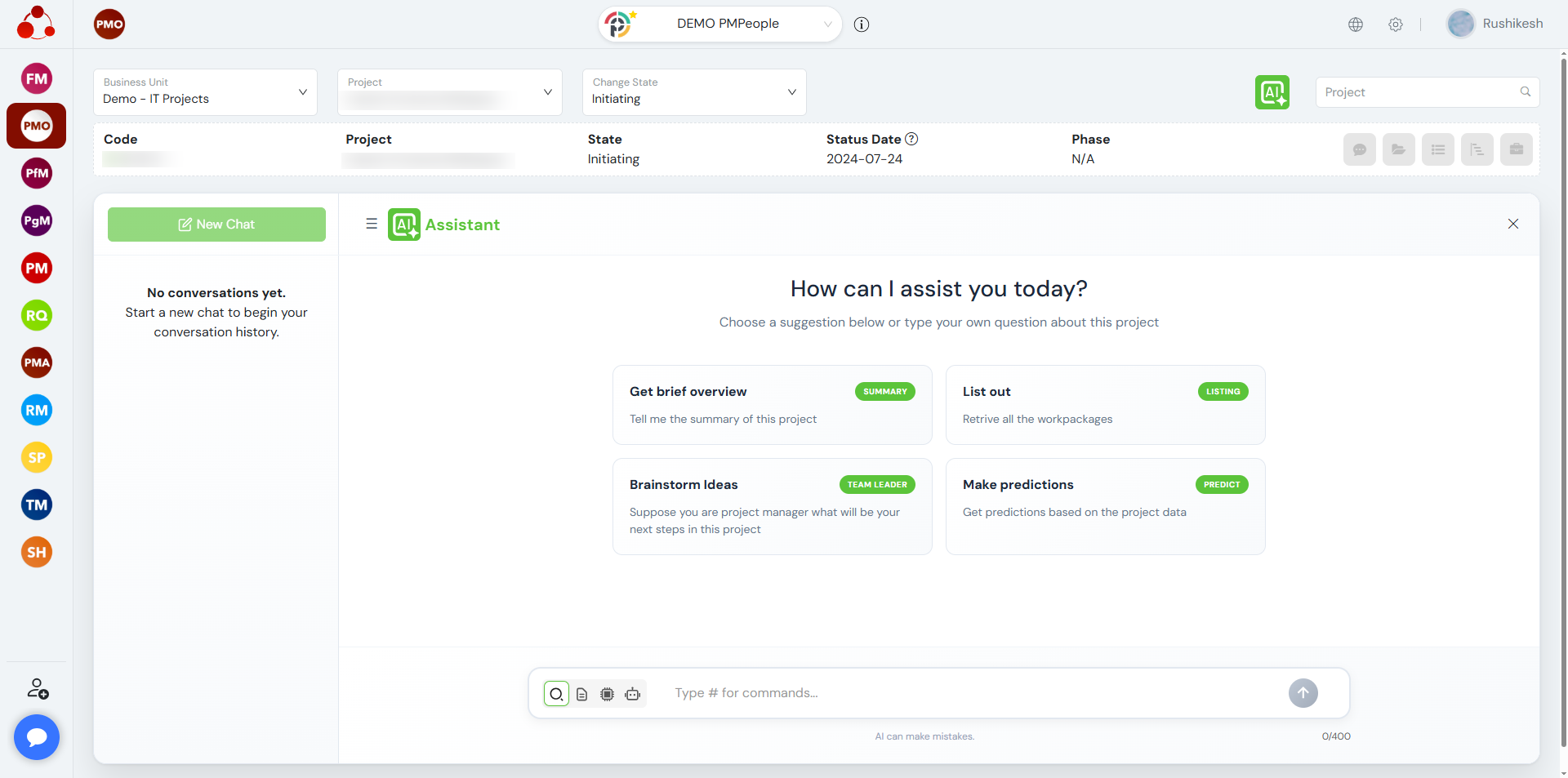The image size is (1568, 778).
Task: Open the RQ module in sidebar
Action: [x=37, y=316]
